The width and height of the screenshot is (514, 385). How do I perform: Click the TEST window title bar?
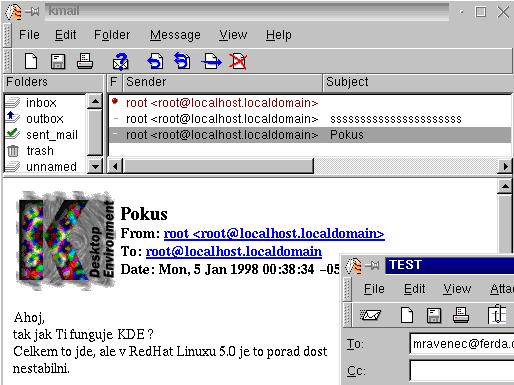(x=450, y=266)
